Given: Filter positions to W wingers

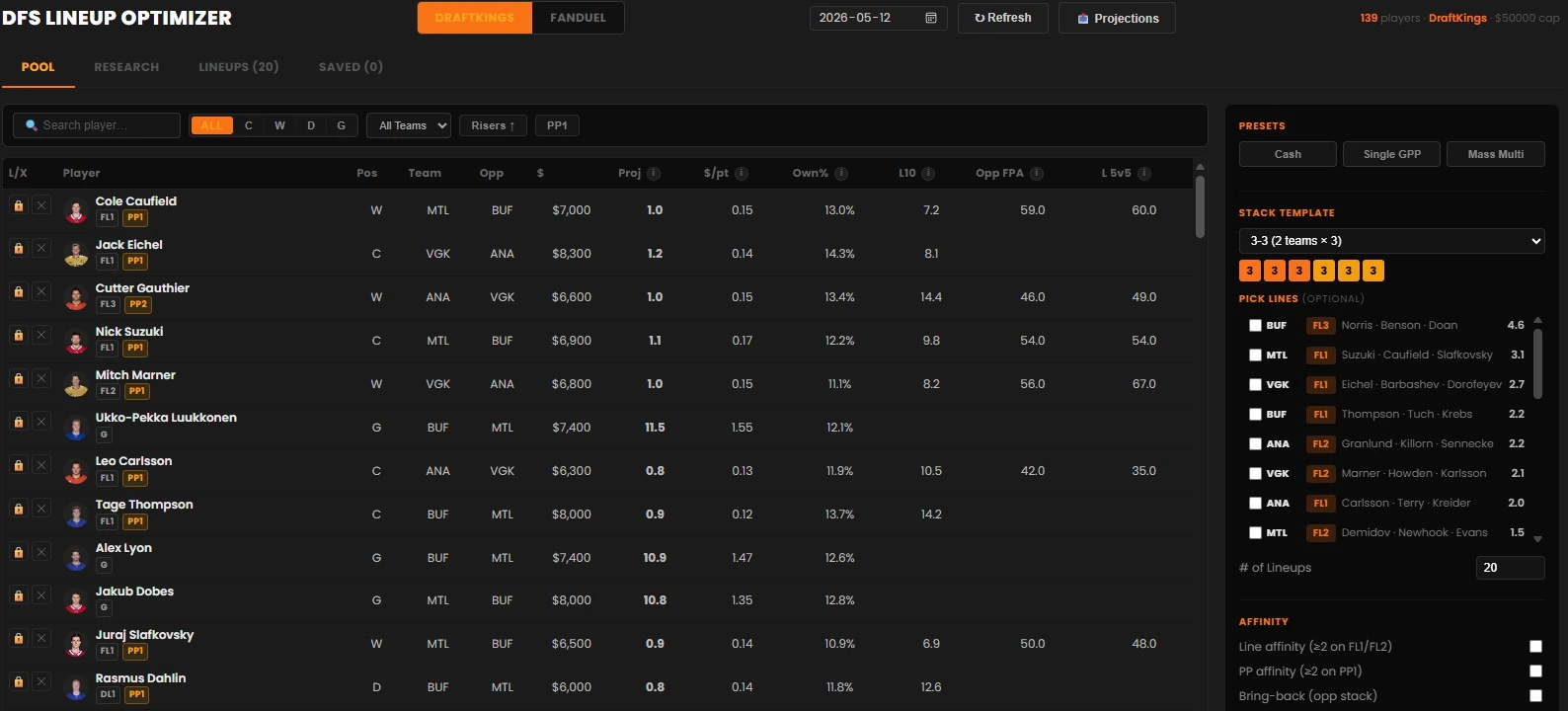Looking at the screenshot, I should [279, 125].
